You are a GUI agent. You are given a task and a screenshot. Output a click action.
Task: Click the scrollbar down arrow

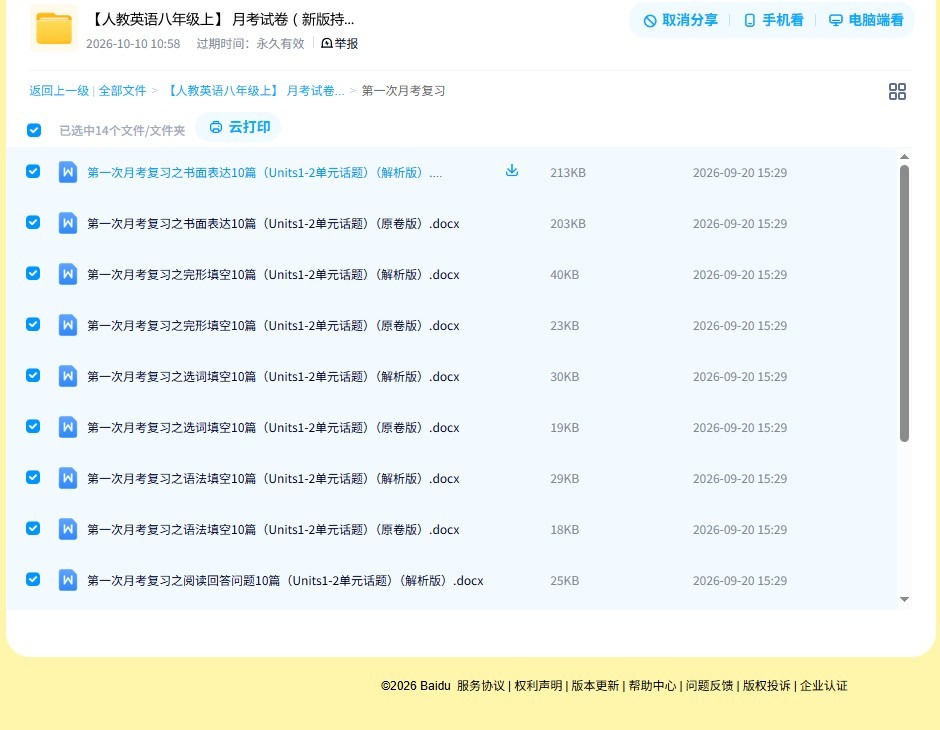pos(905,599)
